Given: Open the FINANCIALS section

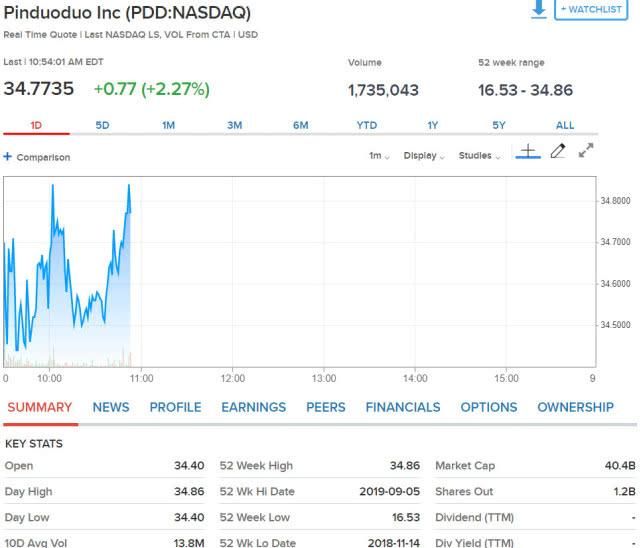Looking at the screenshot, I should coord(402,407).
